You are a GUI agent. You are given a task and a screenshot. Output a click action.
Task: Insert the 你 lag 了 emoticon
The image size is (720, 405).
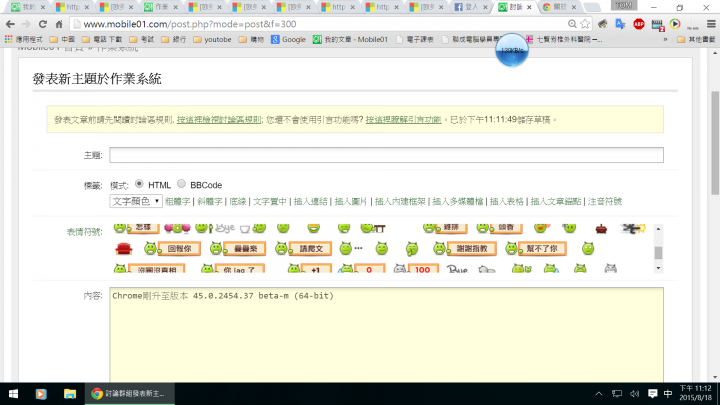point(233,268)
